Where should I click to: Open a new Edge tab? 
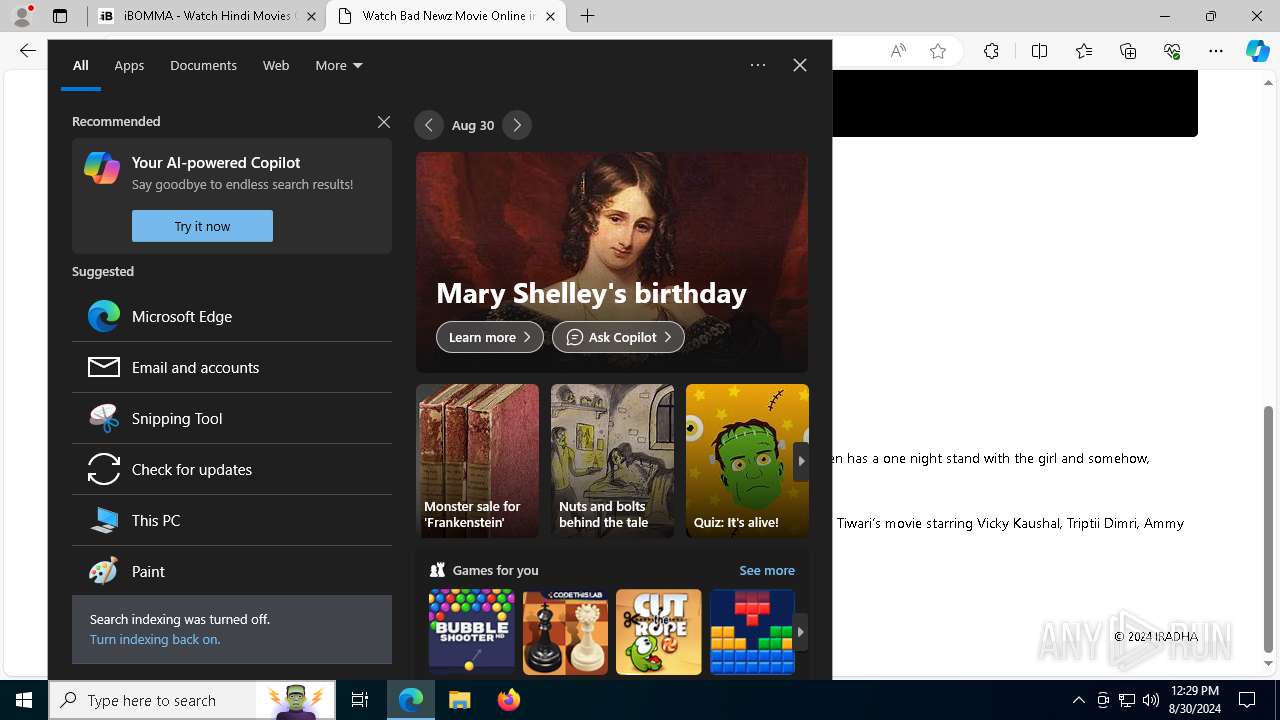588,16
